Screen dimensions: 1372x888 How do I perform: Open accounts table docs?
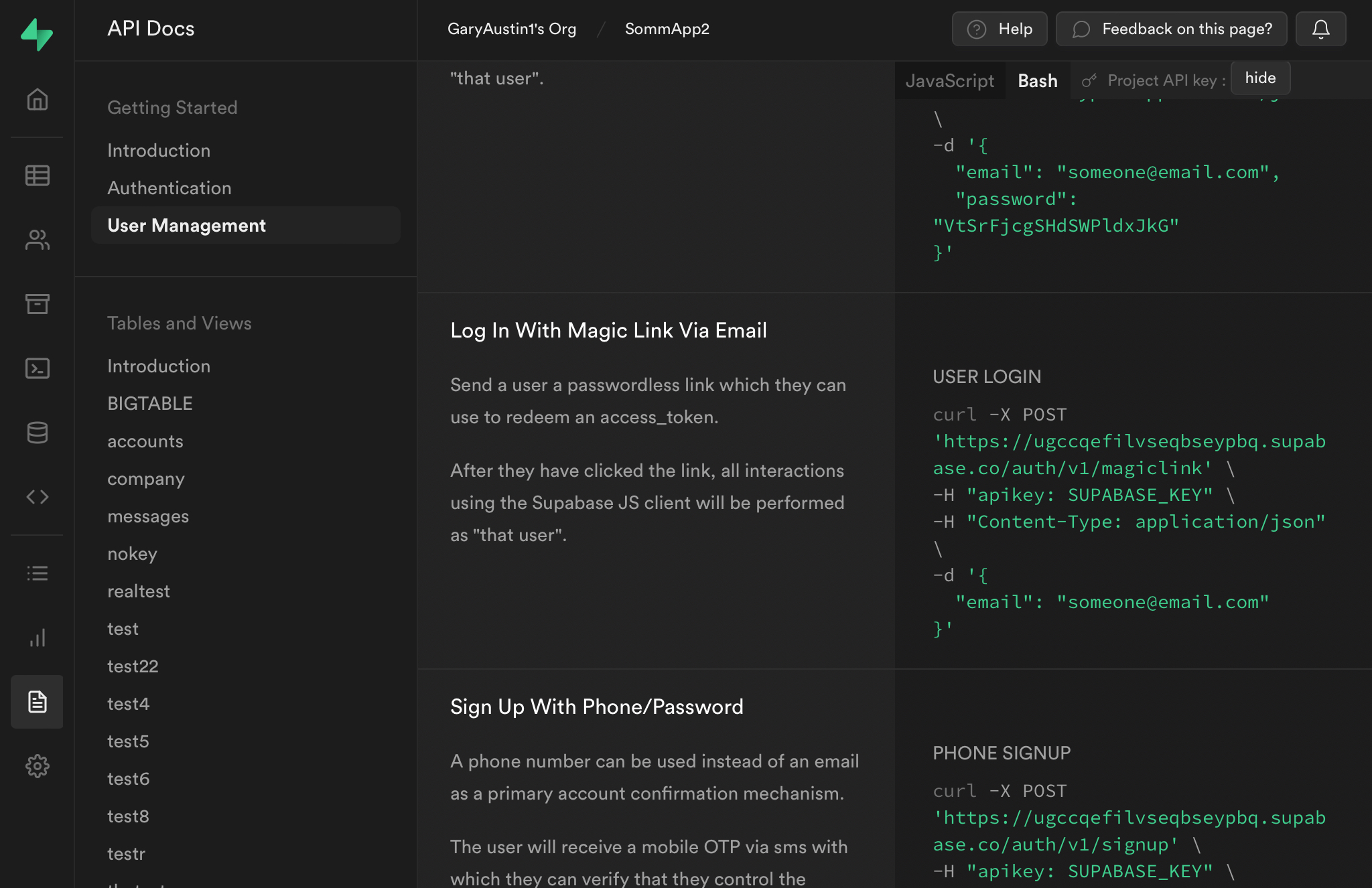145,441
